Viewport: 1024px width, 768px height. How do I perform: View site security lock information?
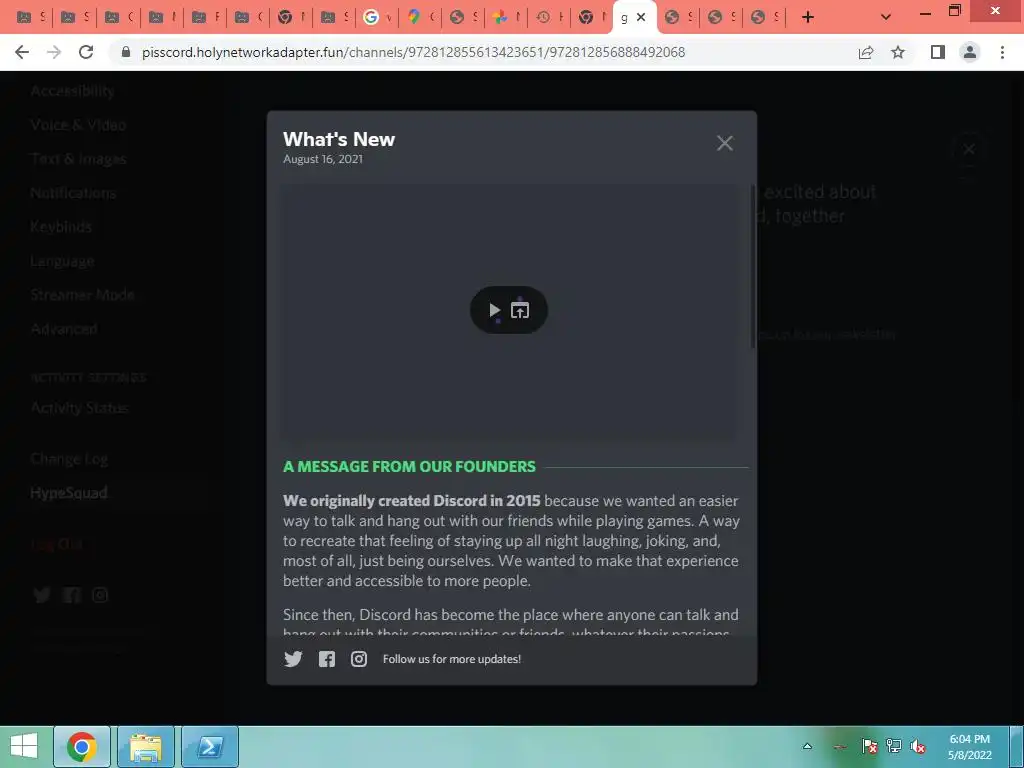point(126,52)
